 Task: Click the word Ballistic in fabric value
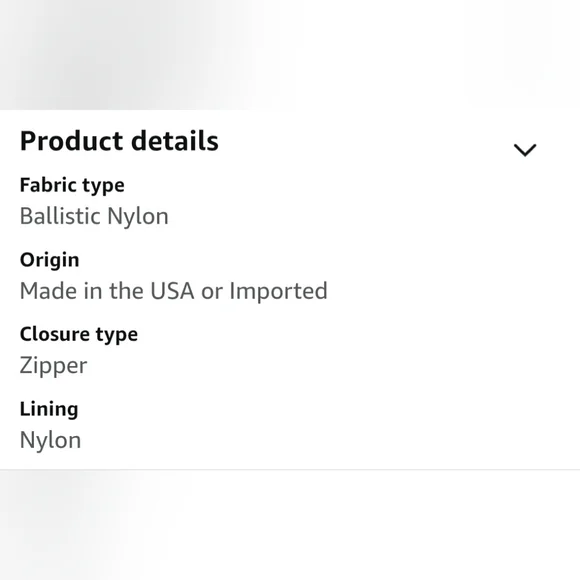(58, 216)
